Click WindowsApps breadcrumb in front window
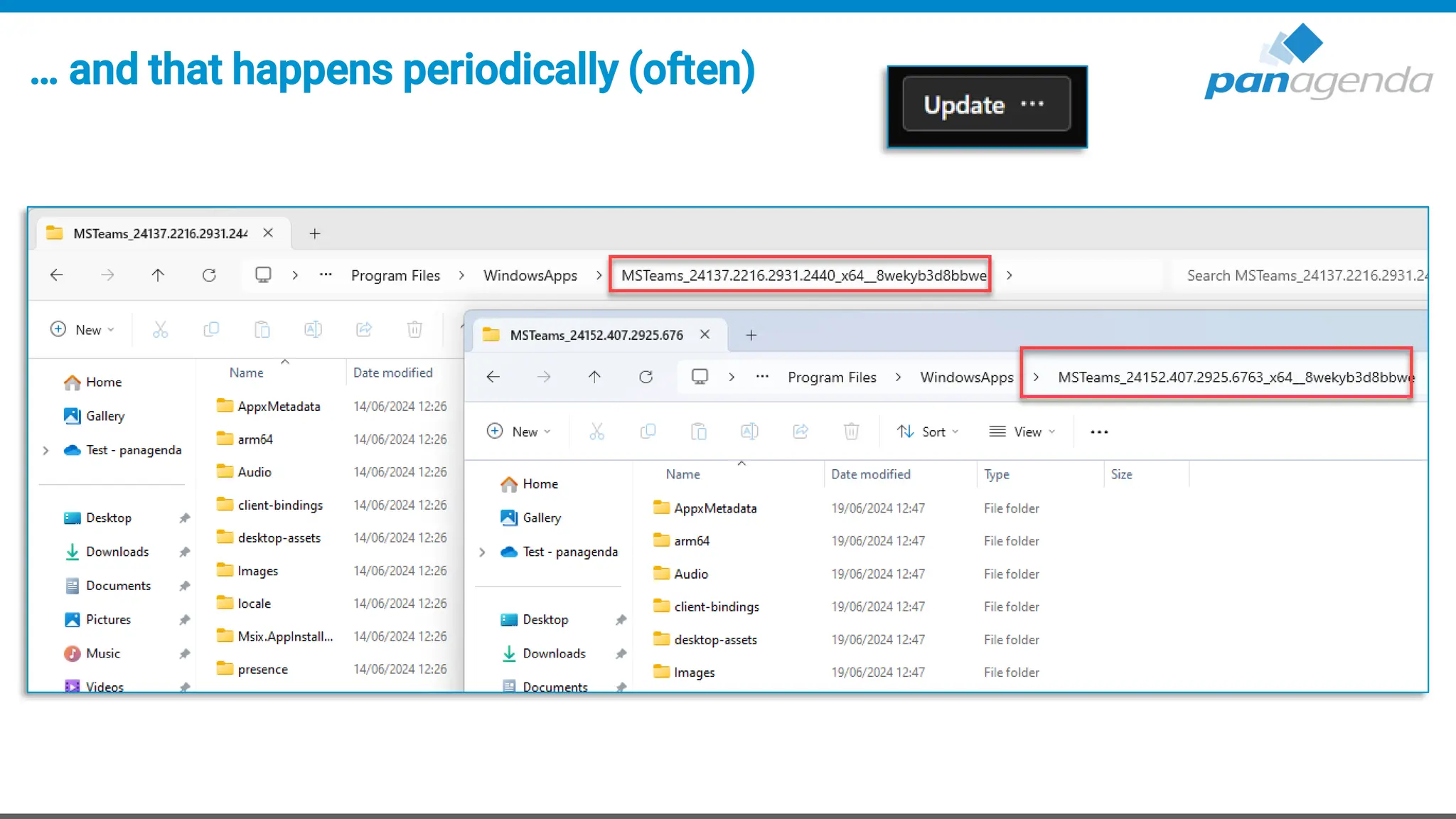This screenshot has width=1456, height=819. pos(966,377)
